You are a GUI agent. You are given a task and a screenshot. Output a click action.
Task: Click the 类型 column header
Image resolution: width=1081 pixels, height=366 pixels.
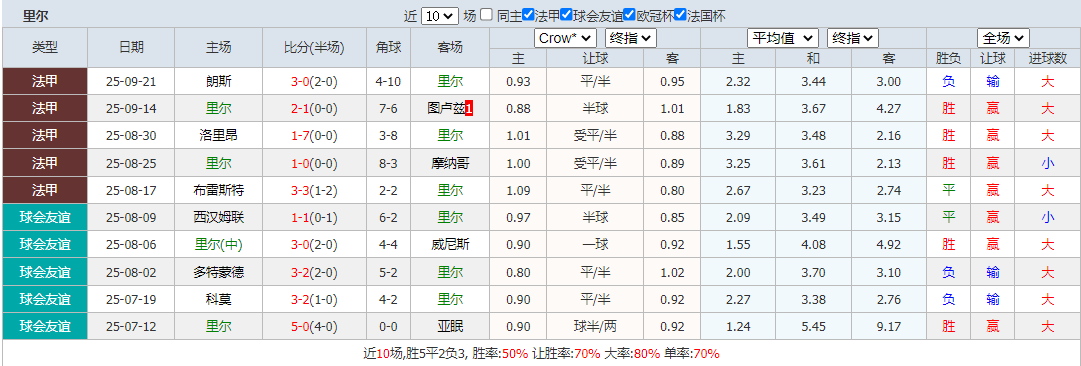45,48
